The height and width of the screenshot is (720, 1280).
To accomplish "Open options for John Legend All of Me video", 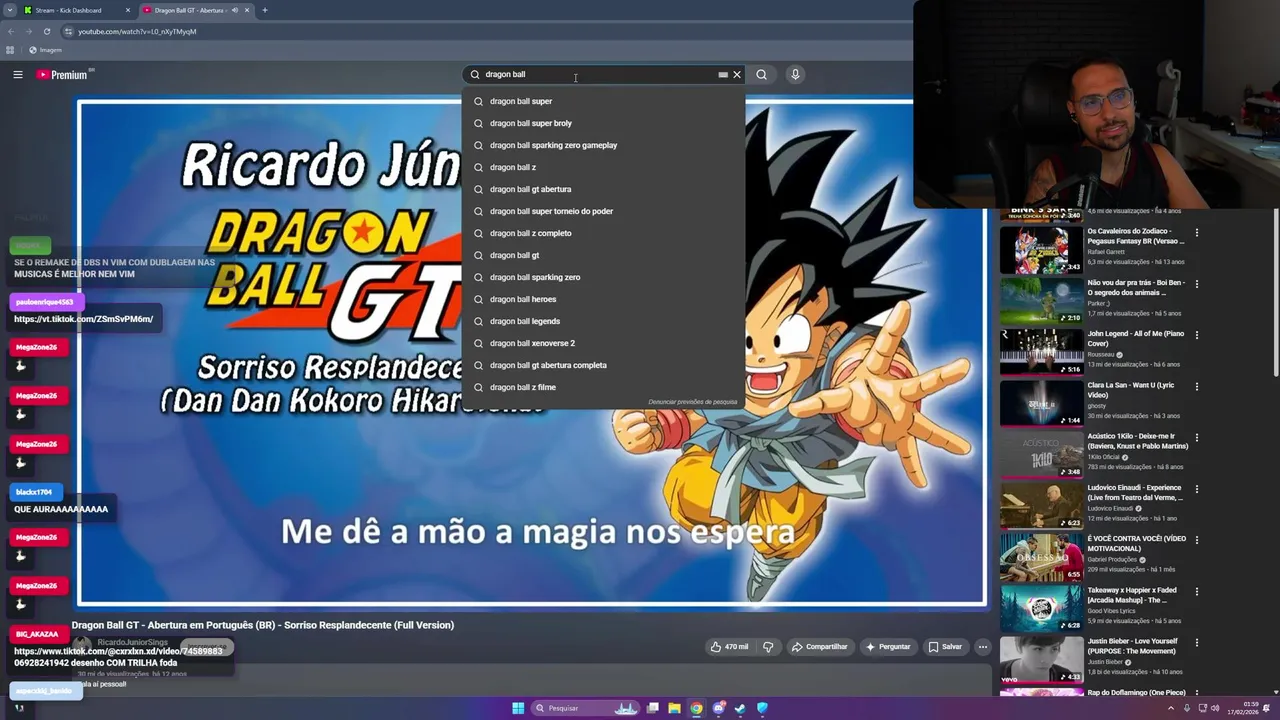I will [x=1196, y=335].
